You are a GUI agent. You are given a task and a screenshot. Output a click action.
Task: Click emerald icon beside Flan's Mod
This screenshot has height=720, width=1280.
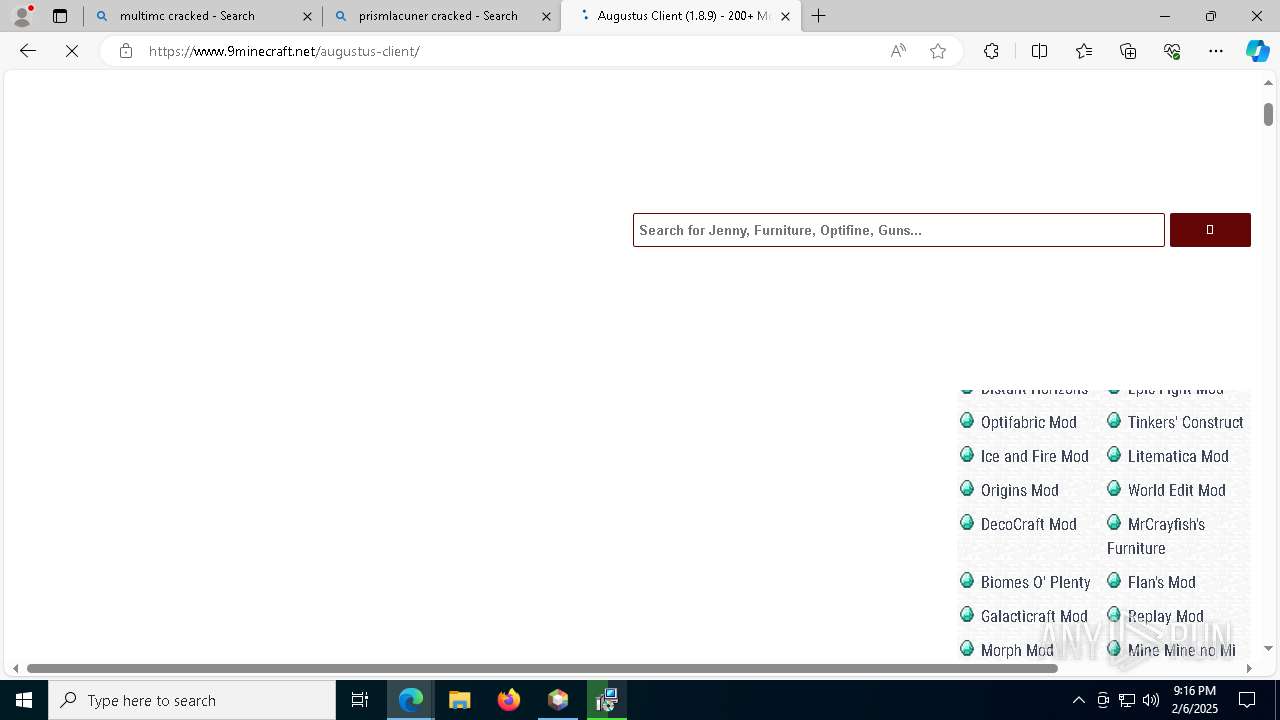1114,581
